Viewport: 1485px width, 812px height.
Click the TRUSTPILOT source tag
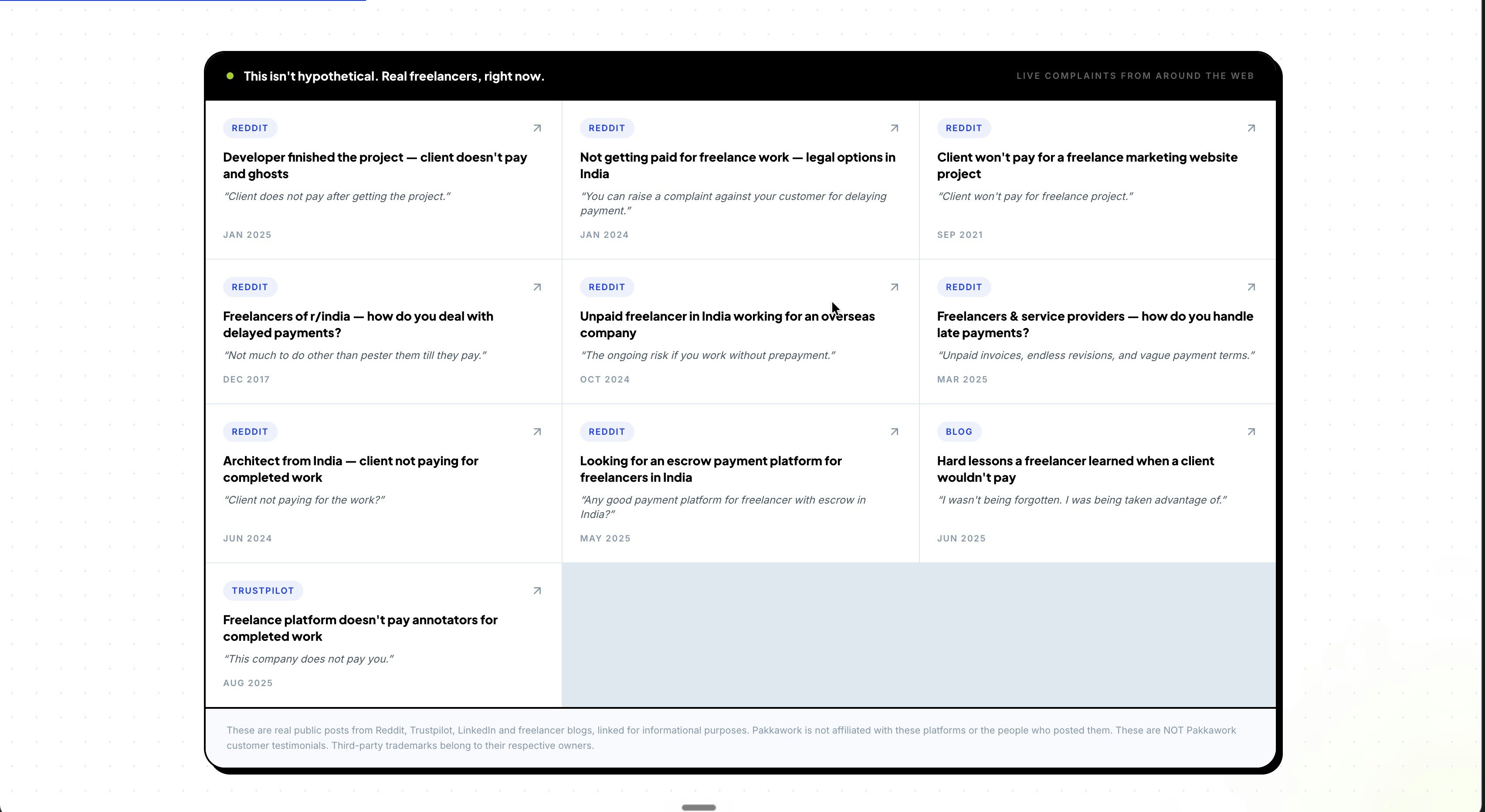point(263,591)
